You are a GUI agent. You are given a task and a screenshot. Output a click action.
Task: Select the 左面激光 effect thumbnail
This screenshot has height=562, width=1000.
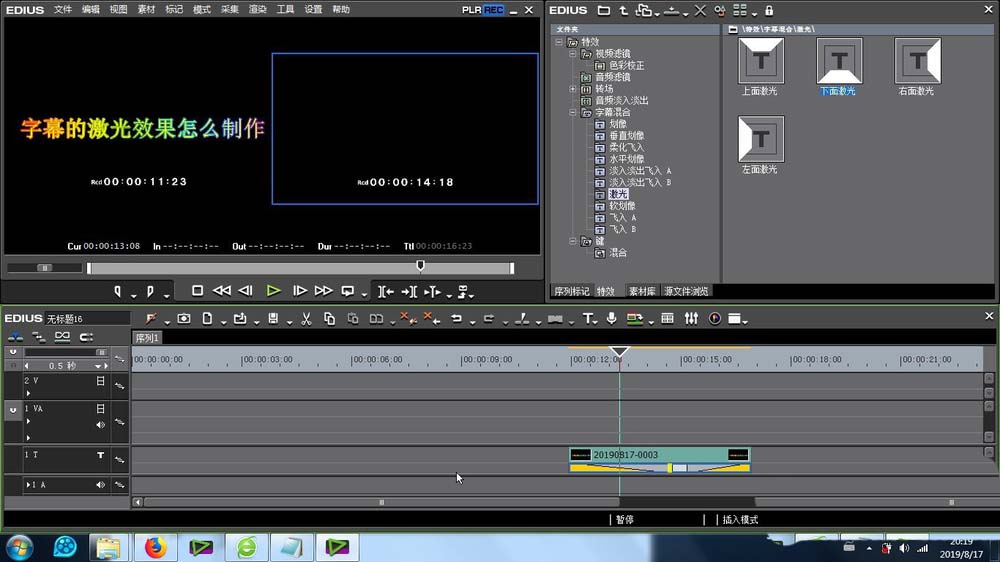[x=761, y=139]
